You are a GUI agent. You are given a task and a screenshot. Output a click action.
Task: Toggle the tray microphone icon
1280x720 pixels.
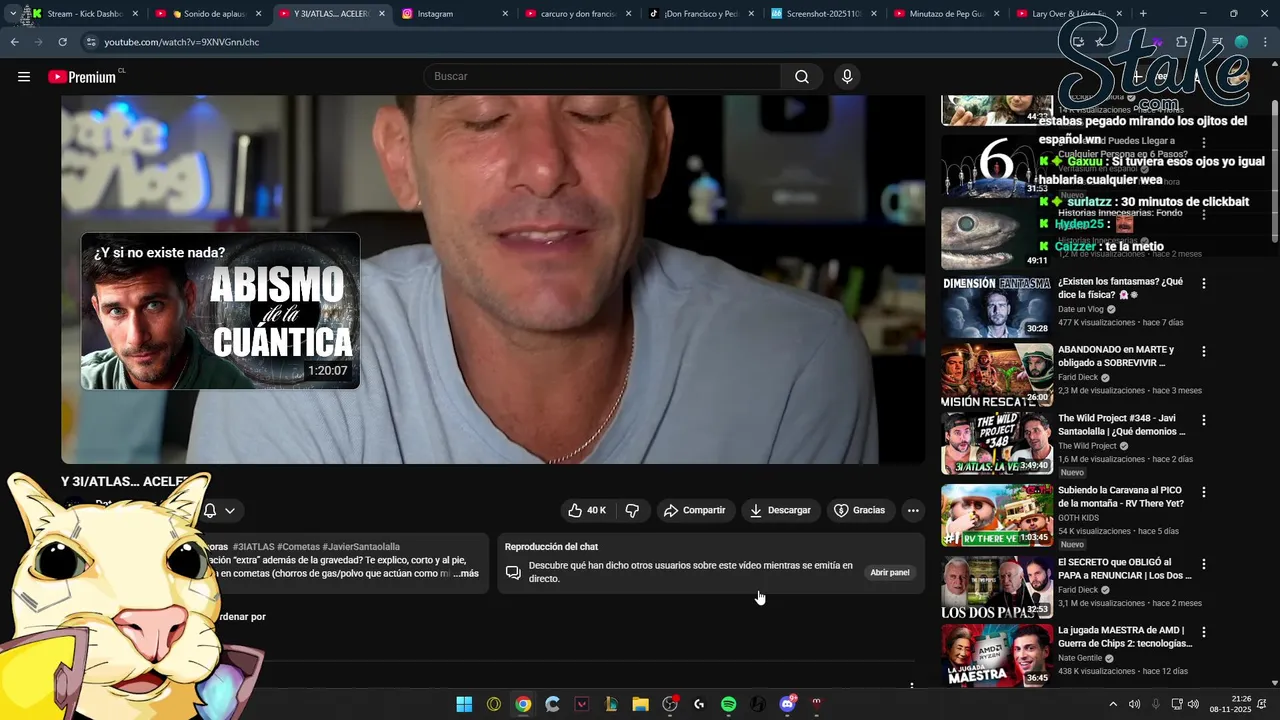point(1156,704)
